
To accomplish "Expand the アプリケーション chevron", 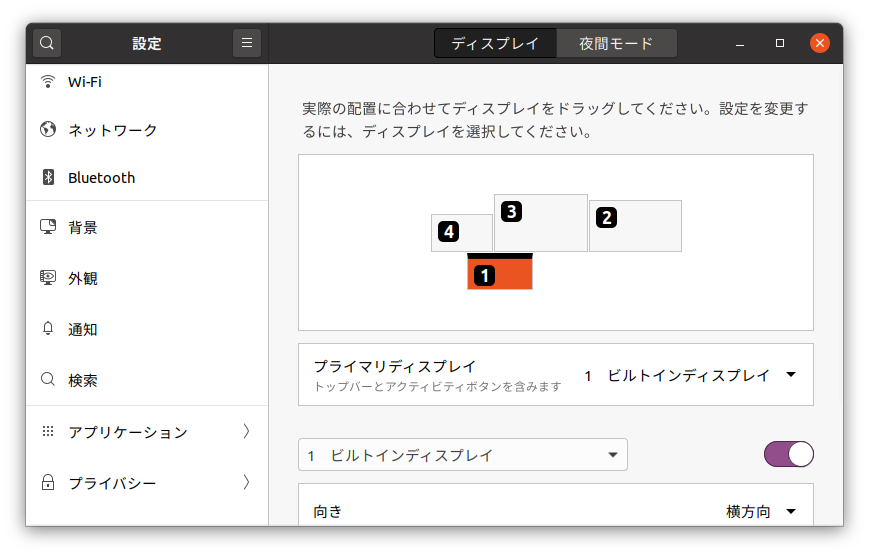I will tap(246, 431).
